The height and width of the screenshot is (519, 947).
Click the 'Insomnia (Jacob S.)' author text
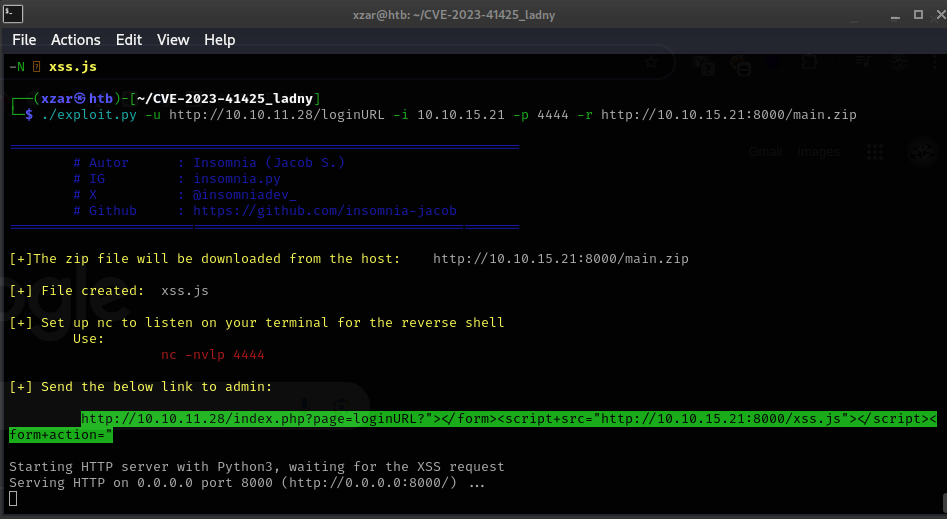coord(269,163)
